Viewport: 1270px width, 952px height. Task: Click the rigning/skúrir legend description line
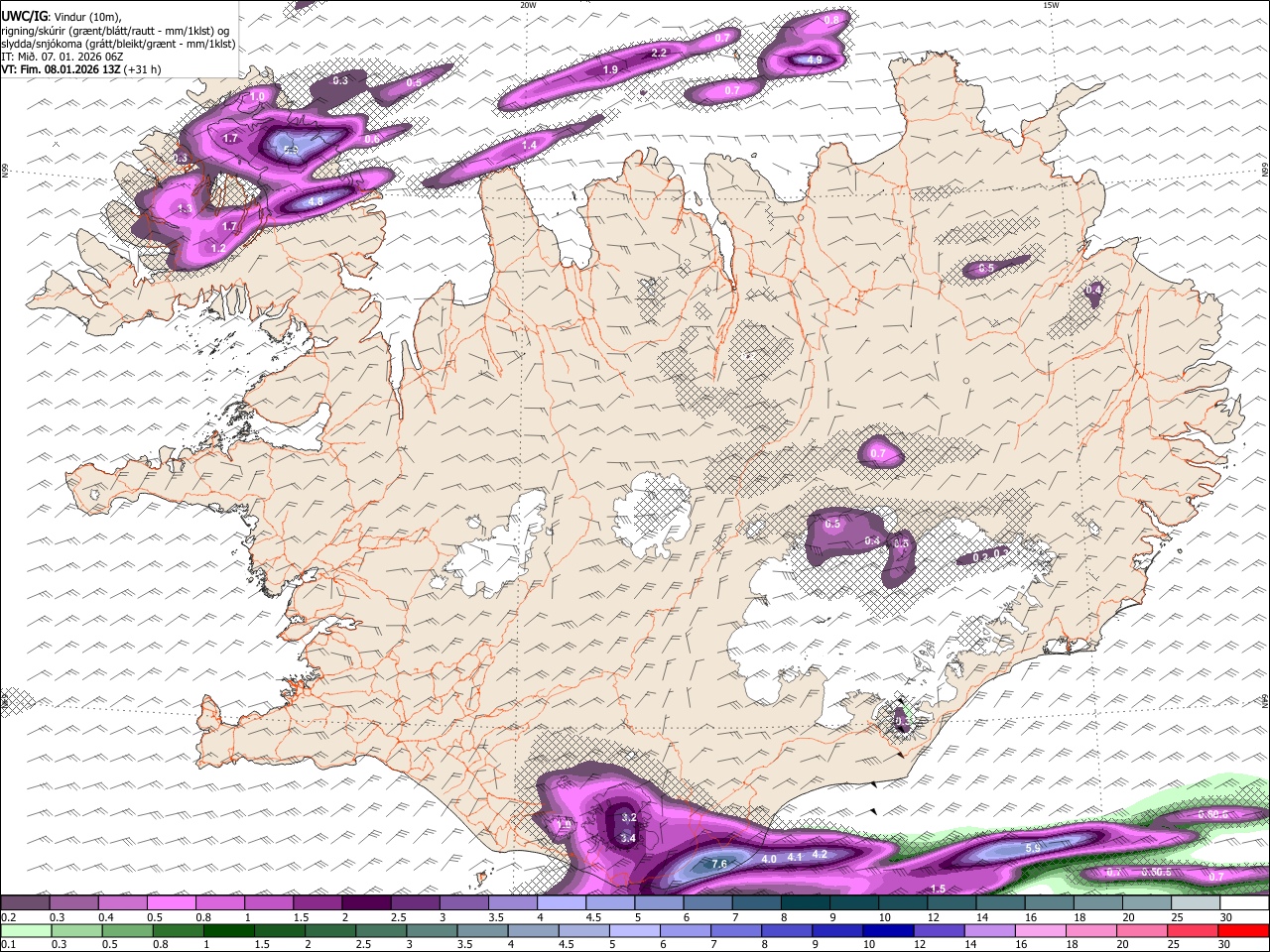tap(116, 30)
